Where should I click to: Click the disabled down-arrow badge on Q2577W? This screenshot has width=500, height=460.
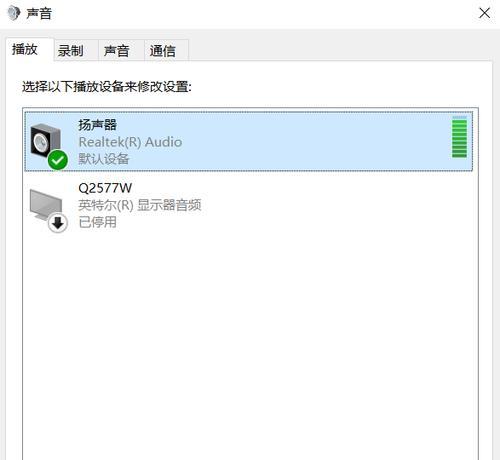coord(58,223)
